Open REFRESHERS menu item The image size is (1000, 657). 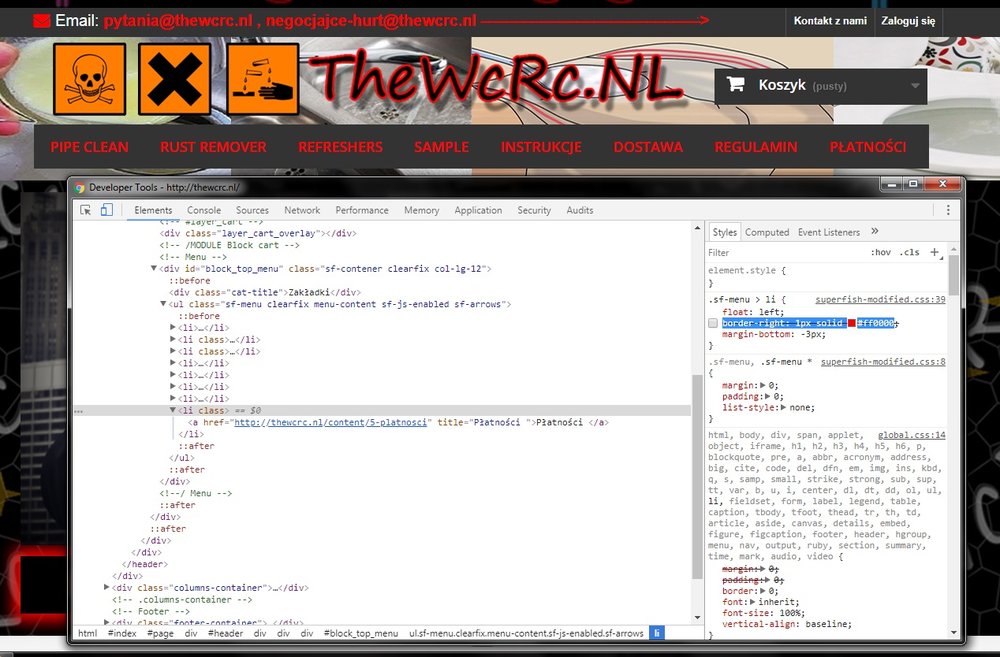(x=341, y=147)
